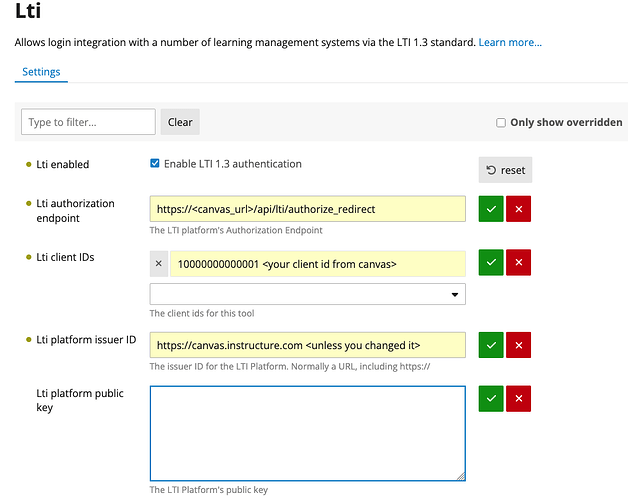Screen dimensions: 628x500
Task: Select the Lti enabled setting label
Action: (x=62, y=165)
